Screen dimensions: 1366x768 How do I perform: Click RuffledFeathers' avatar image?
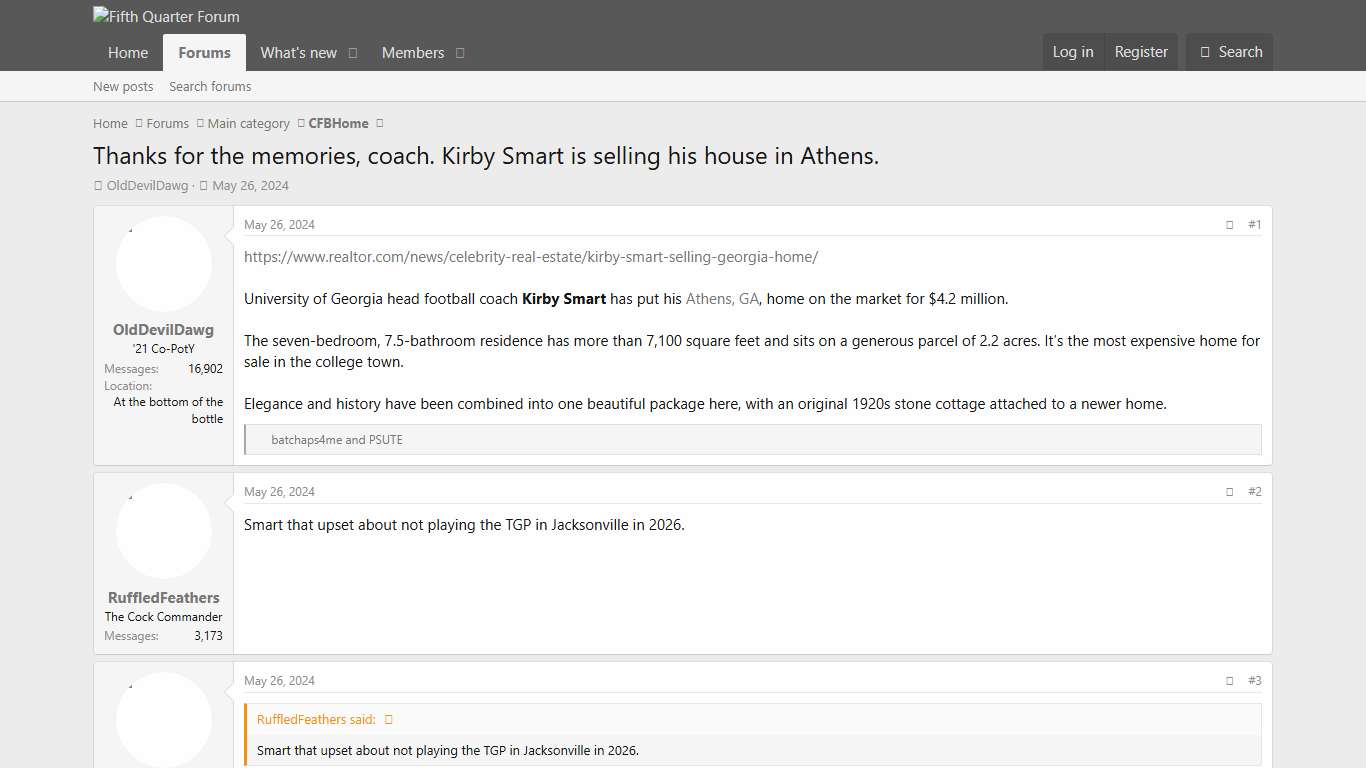(163, 530)
